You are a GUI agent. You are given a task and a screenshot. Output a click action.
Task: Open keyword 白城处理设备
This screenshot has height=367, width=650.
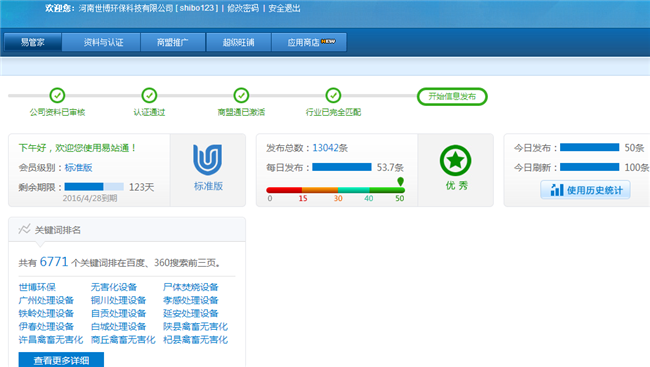click(119, 327)
